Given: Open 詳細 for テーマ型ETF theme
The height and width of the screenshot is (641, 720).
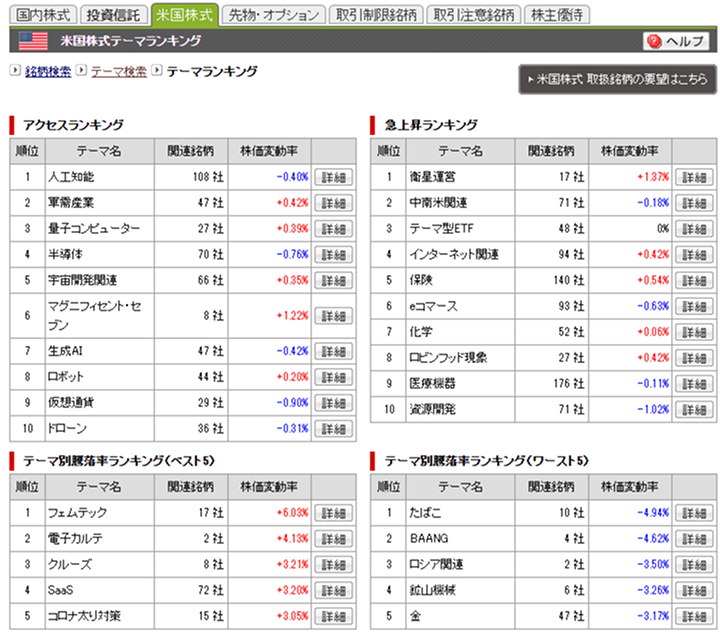Looking at the screenshot, I should pos(694,229).
